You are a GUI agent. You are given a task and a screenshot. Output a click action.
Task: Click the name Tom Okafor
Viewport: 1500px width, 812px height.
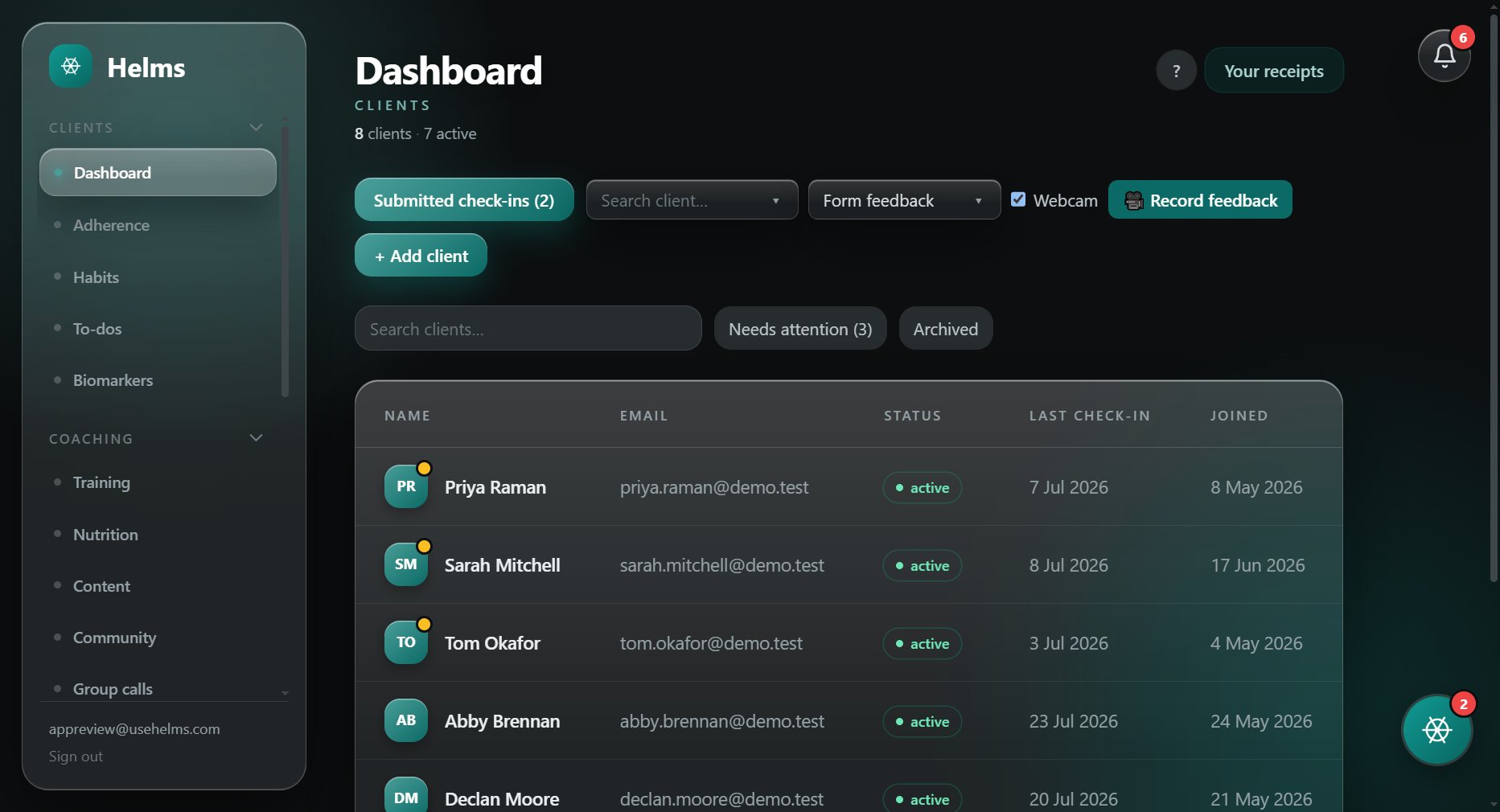492,643
